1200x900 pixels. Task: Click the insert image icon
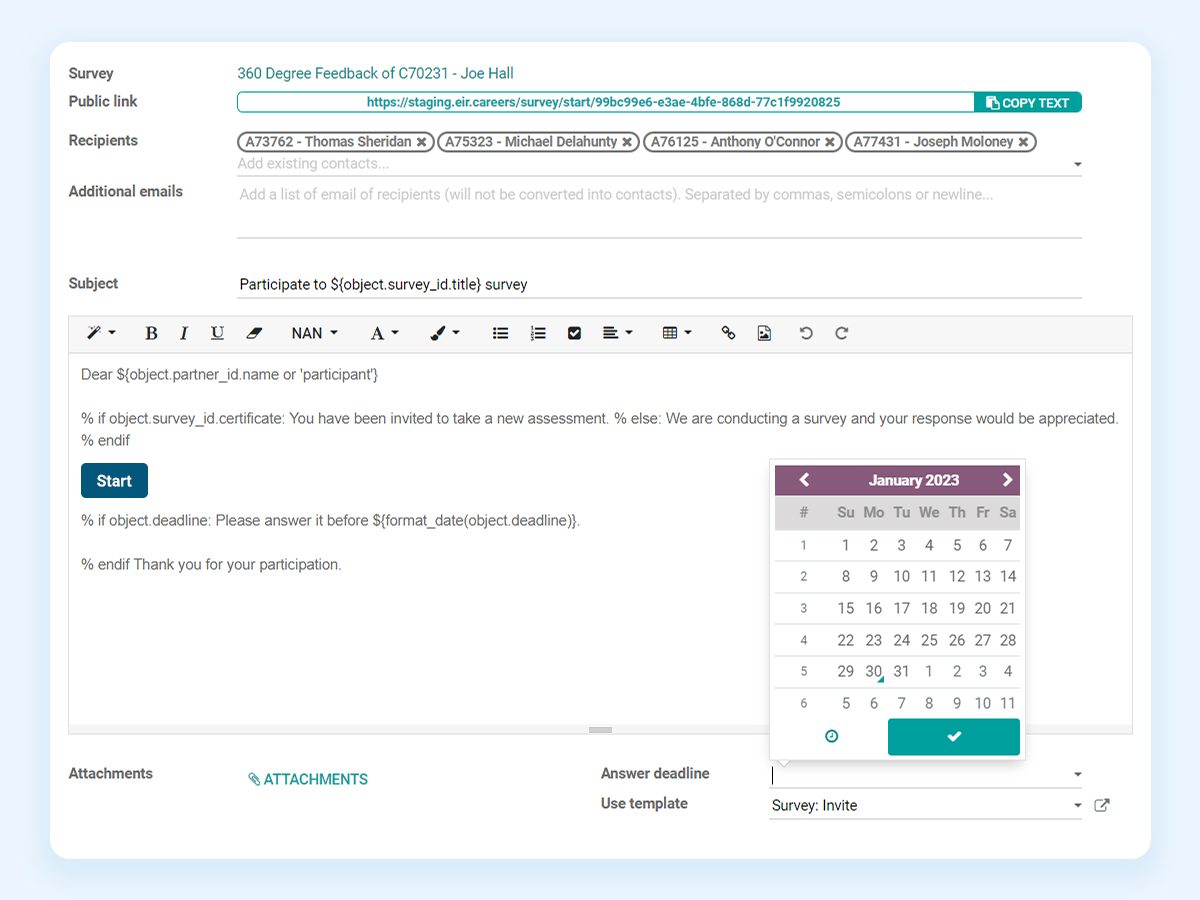point(764,333)
